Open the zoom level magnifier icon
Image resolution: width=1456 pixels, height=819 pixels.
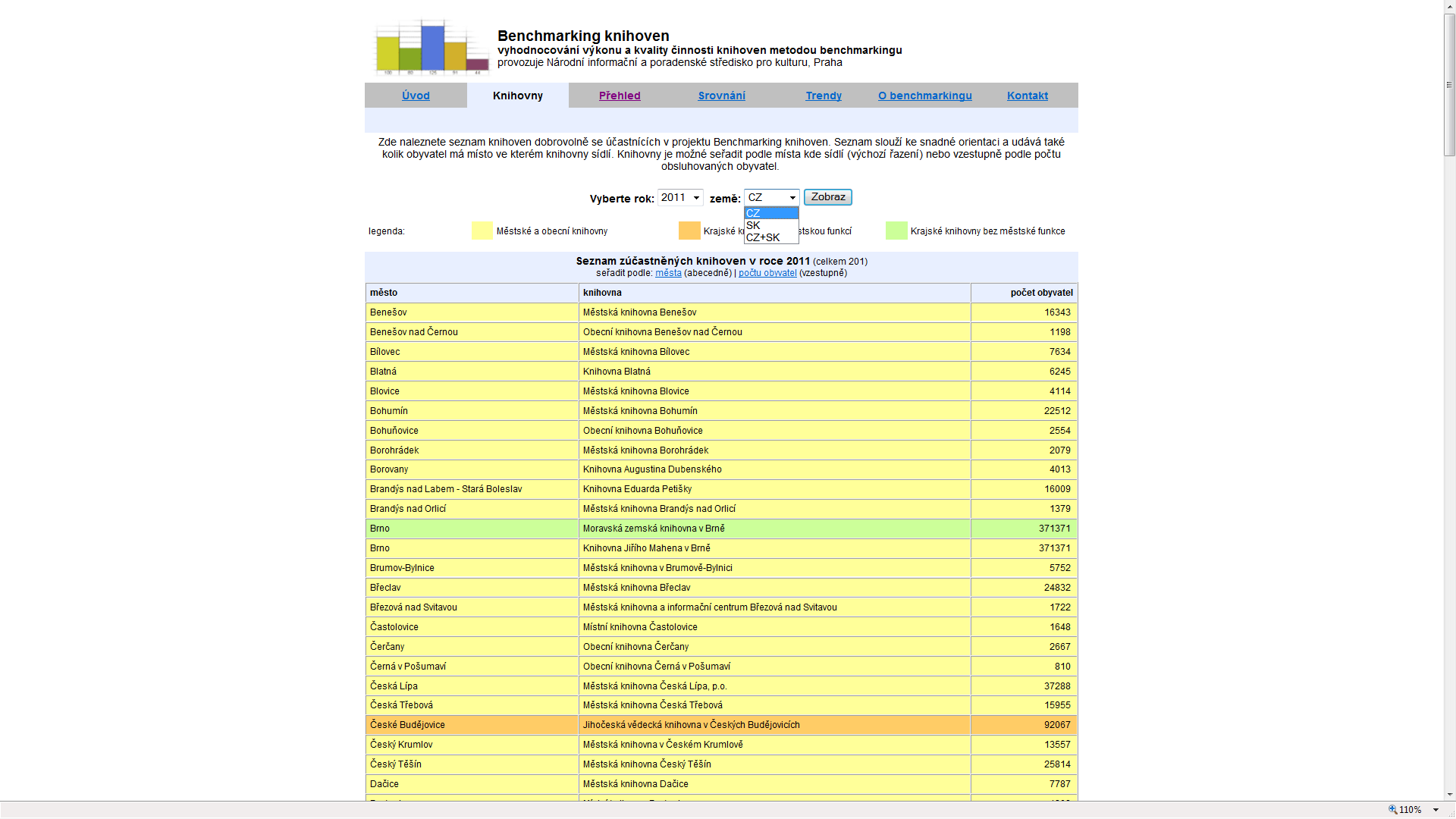click(1392, 809)
